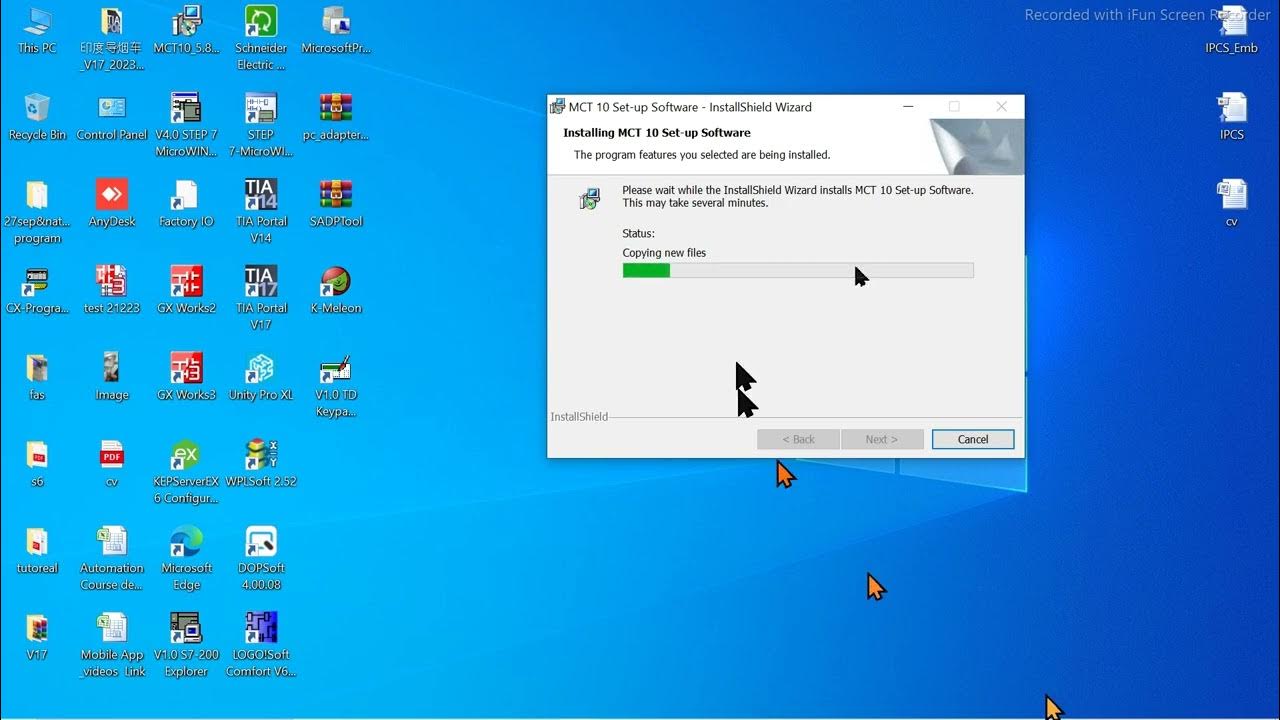1280x720 pixels.
Task: Launch AnyDesk from the desktop
Action: (x=112, y=204)
